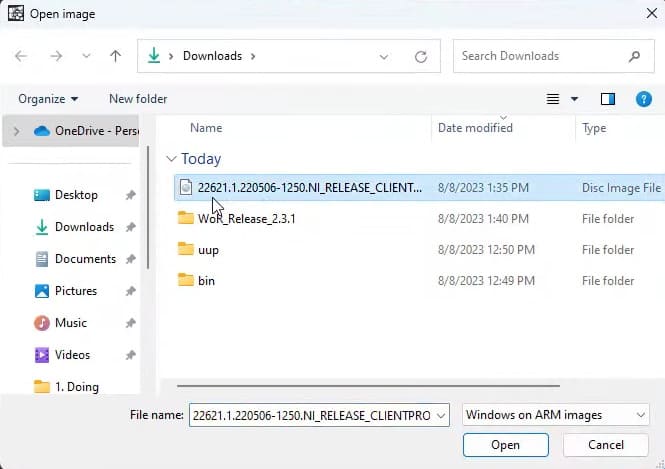665x469 pixels.
Task: Select the Disc Image File in list
Action: pos(309,187)
